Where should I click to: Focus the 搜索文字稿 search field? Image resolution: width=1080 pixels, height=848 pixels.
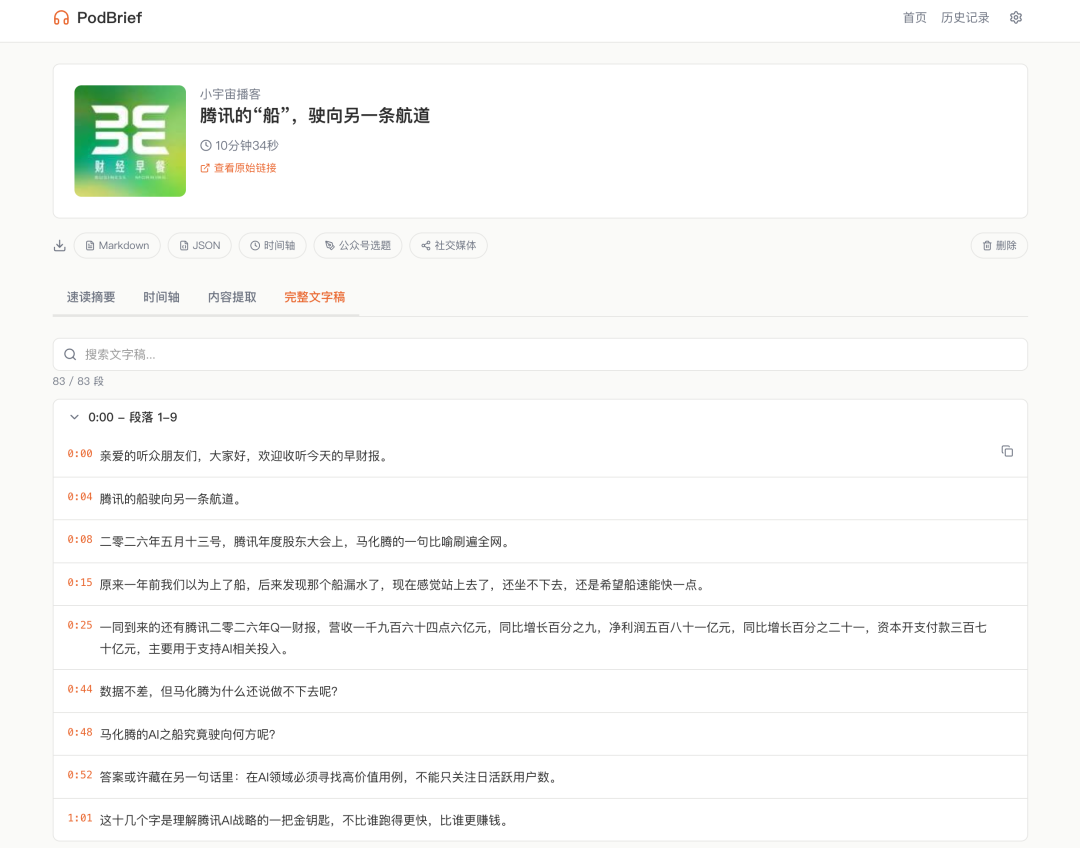(540, 355)
